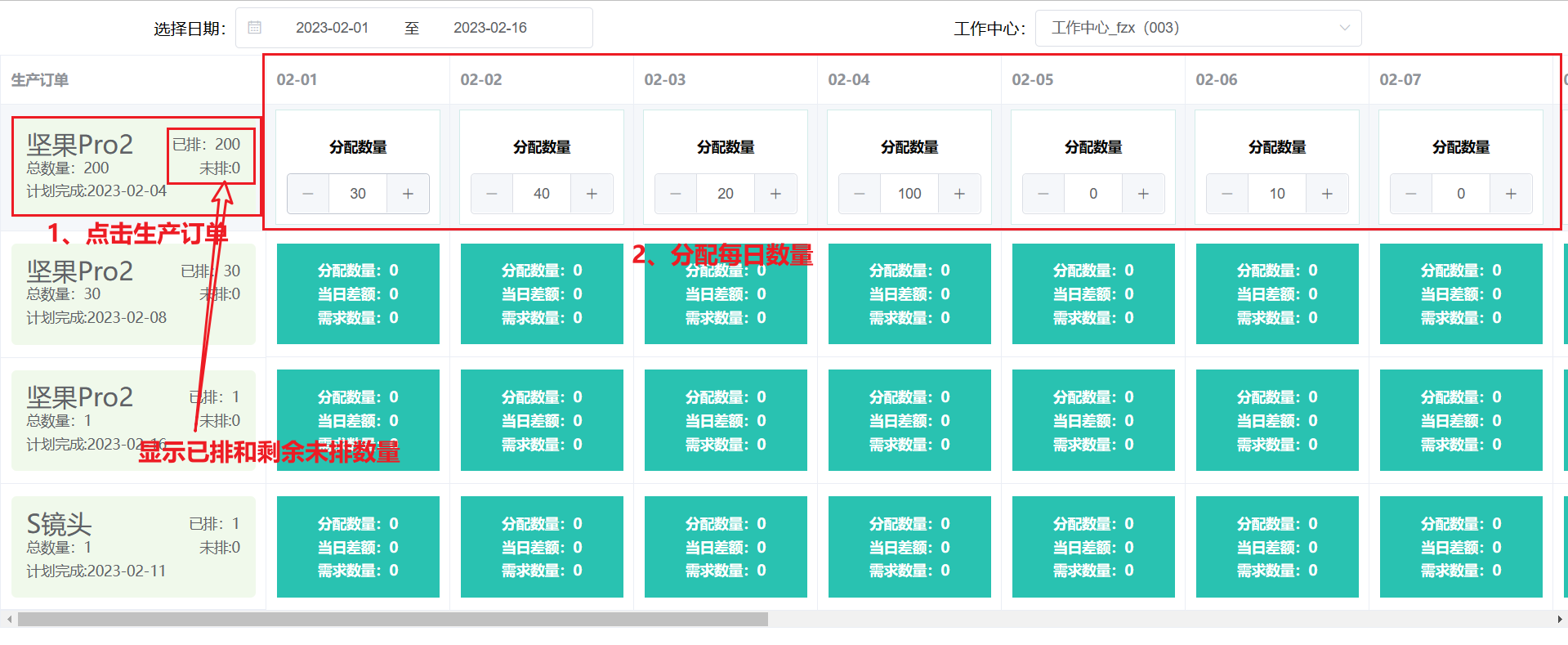
Task: Click the 生产订单 column header
Action: 40,79
